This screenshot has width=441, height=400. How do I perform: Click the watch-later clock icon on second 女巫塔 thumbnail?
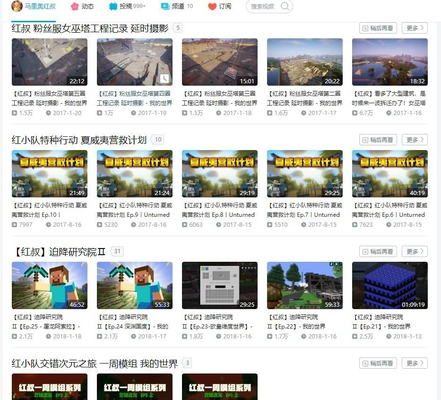click(164, 79)
